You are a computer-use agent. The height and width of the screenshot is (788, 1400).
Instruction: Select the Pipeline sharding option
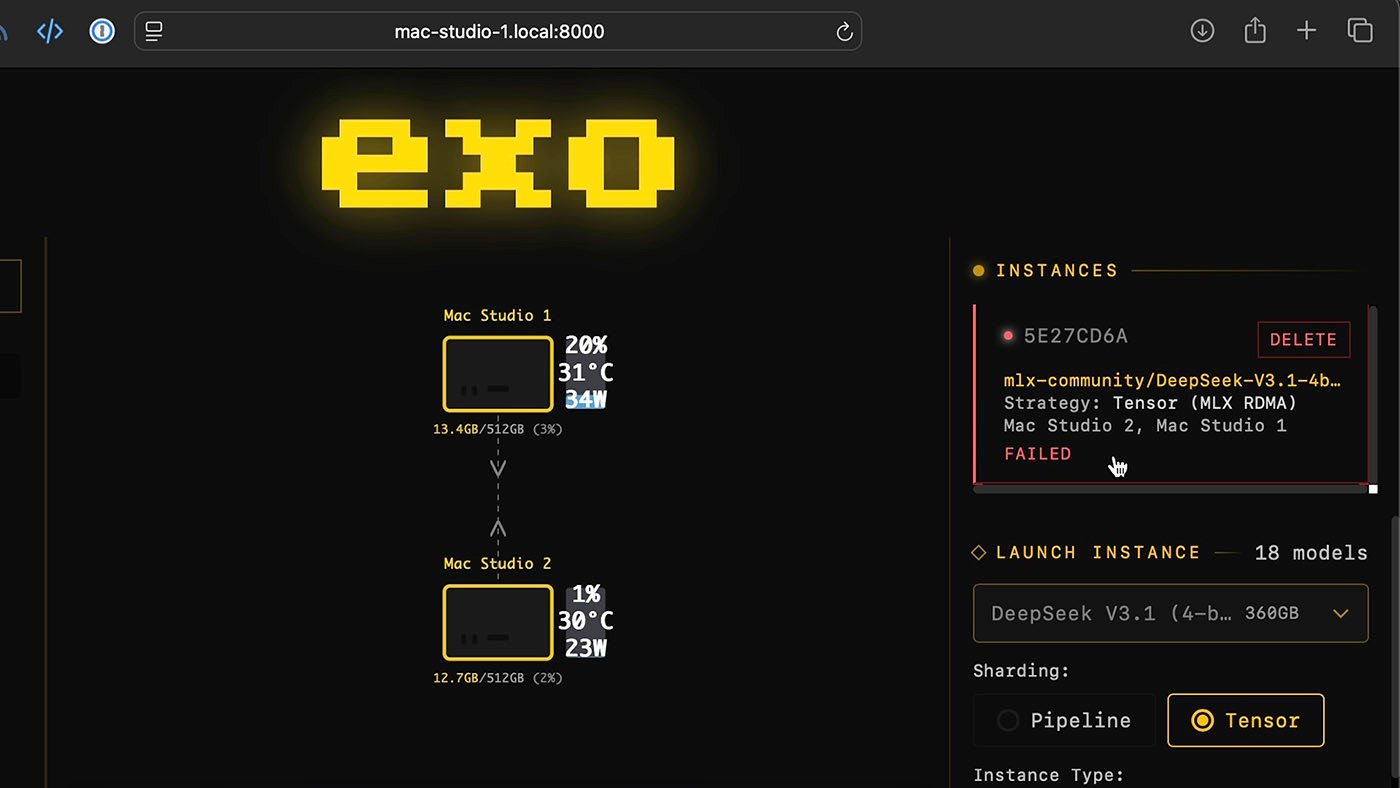1063,720
